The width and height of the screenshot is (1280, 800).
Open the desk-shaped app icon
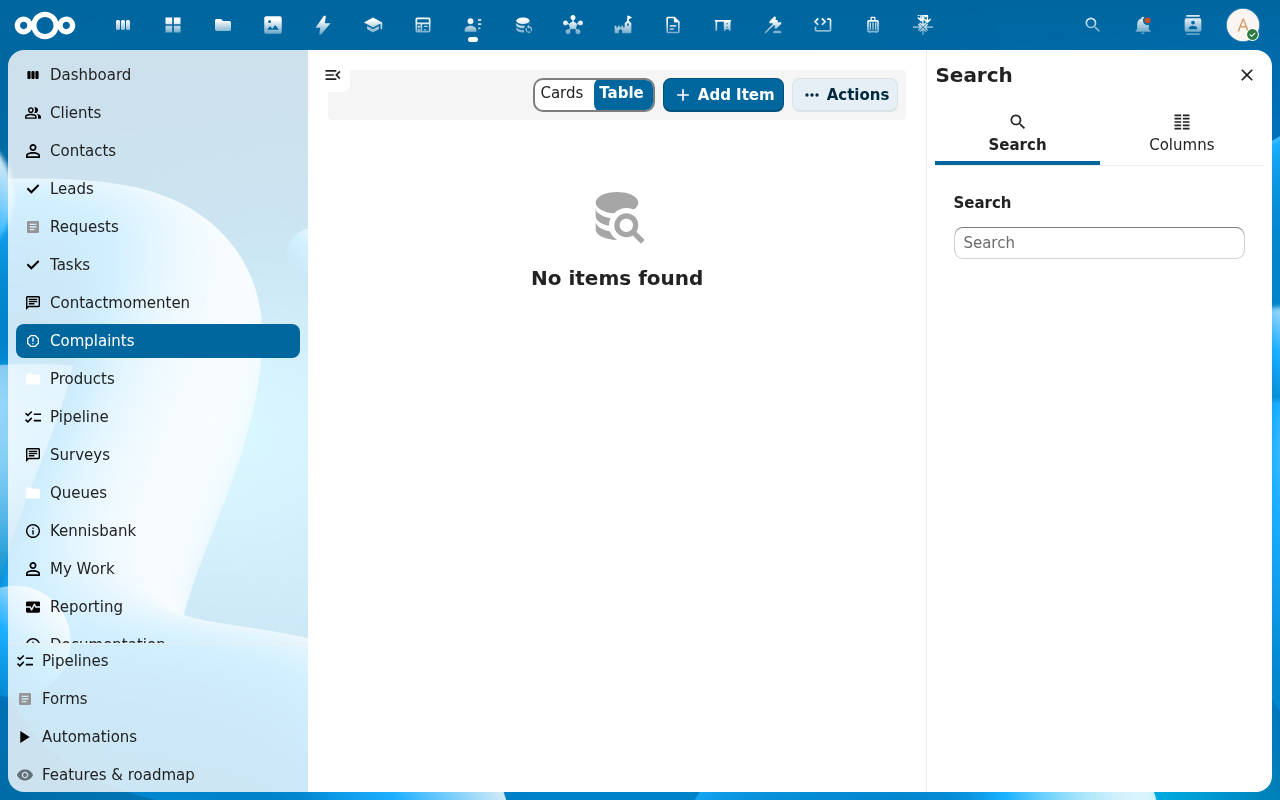[x=723, y=25]
